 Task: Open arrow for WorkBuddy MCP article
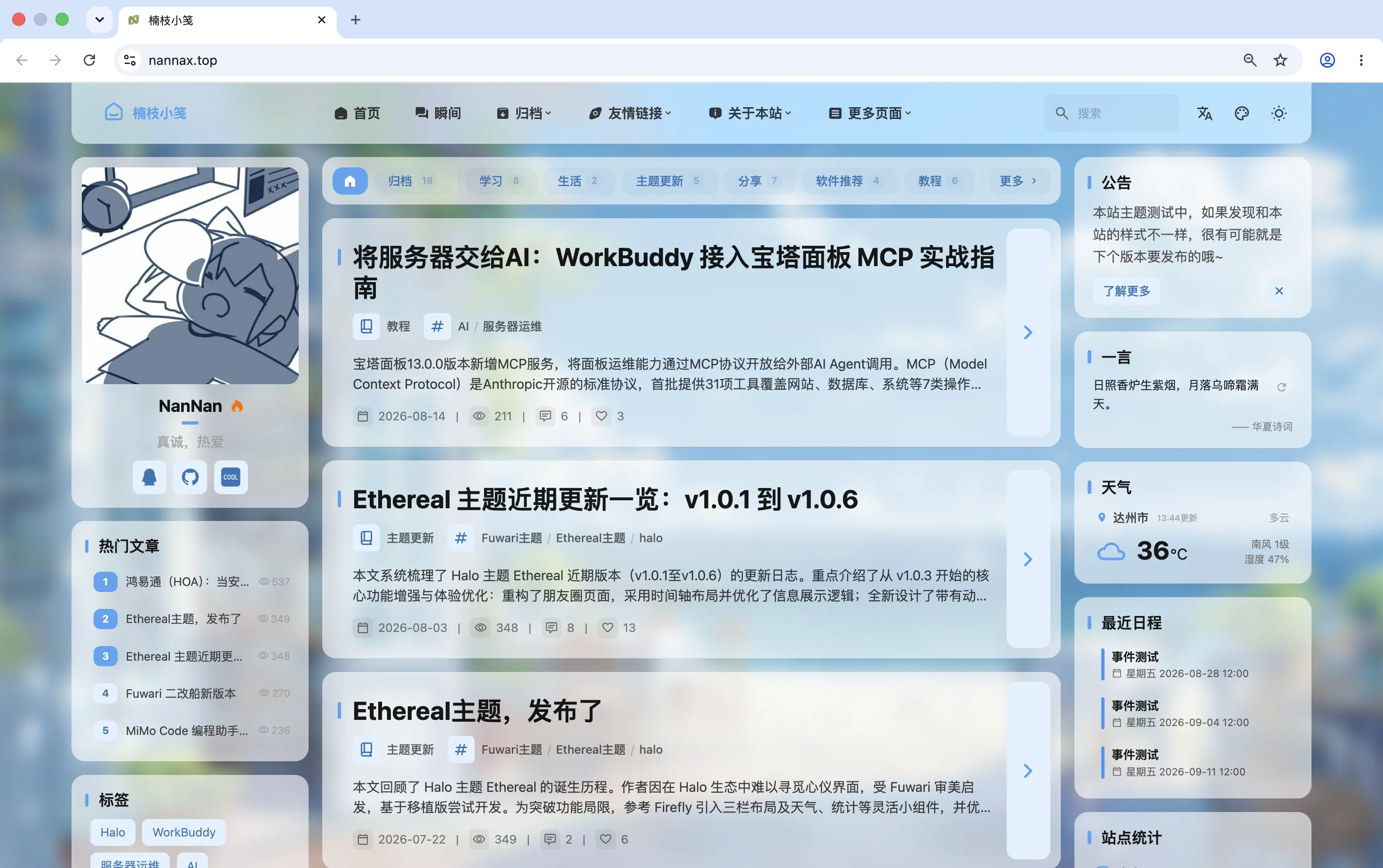pyautogui.click(x=1028, y=332)
